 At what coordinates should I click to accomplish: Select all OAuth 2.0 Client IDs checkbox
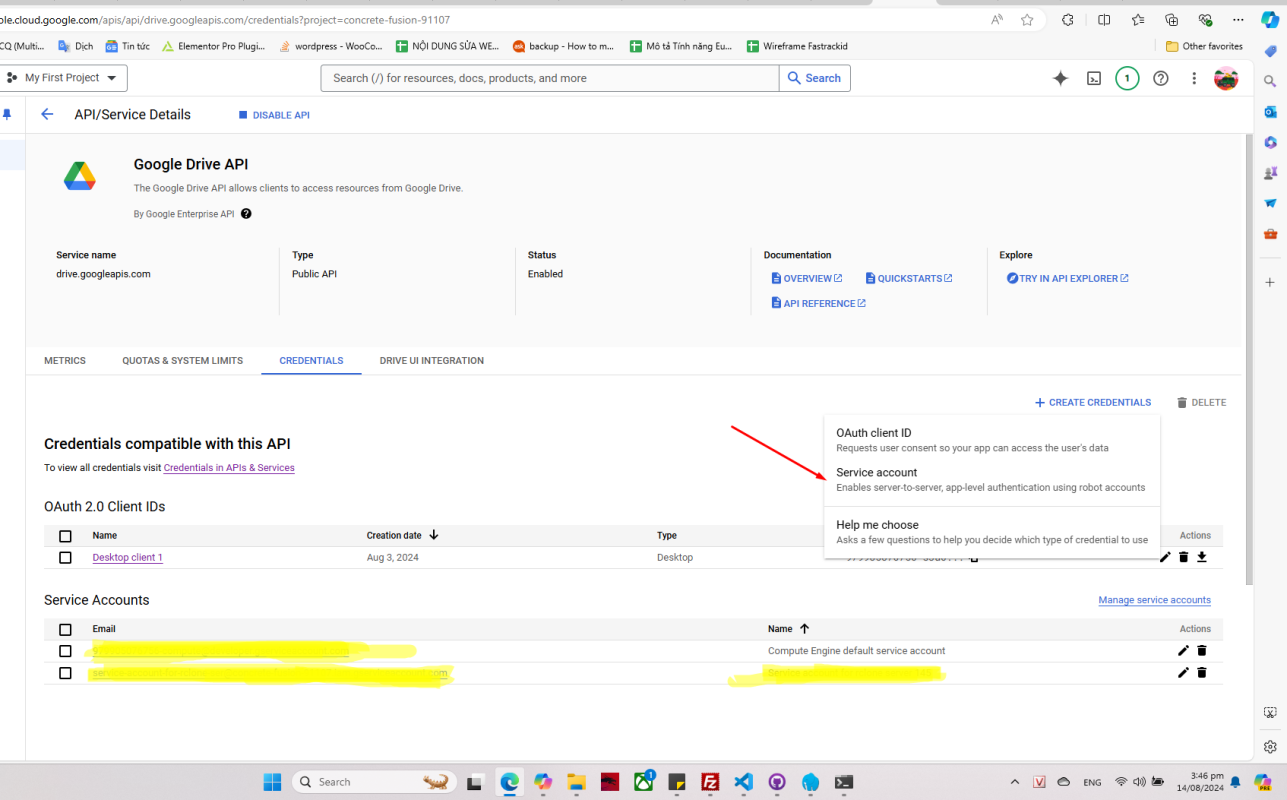[x=65, y=536]
